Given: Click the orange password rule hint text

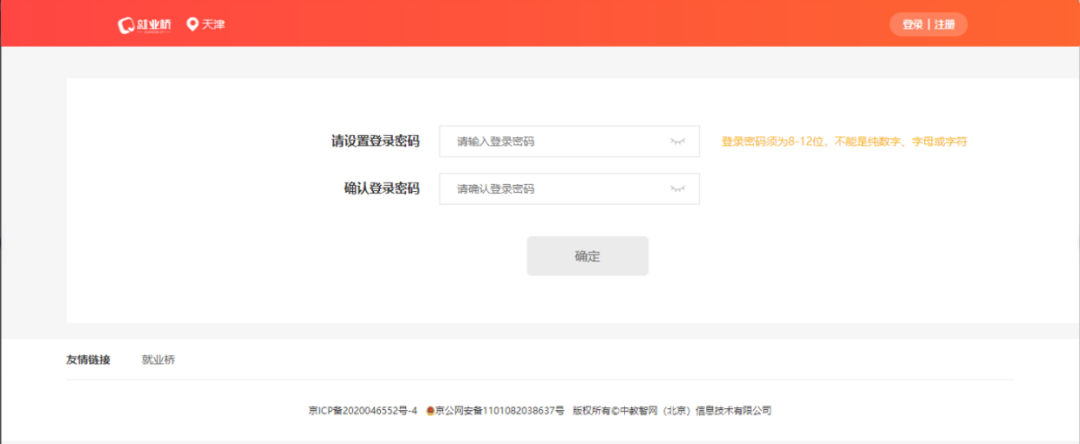Looking at the screenshot, I should coord(844,142).
